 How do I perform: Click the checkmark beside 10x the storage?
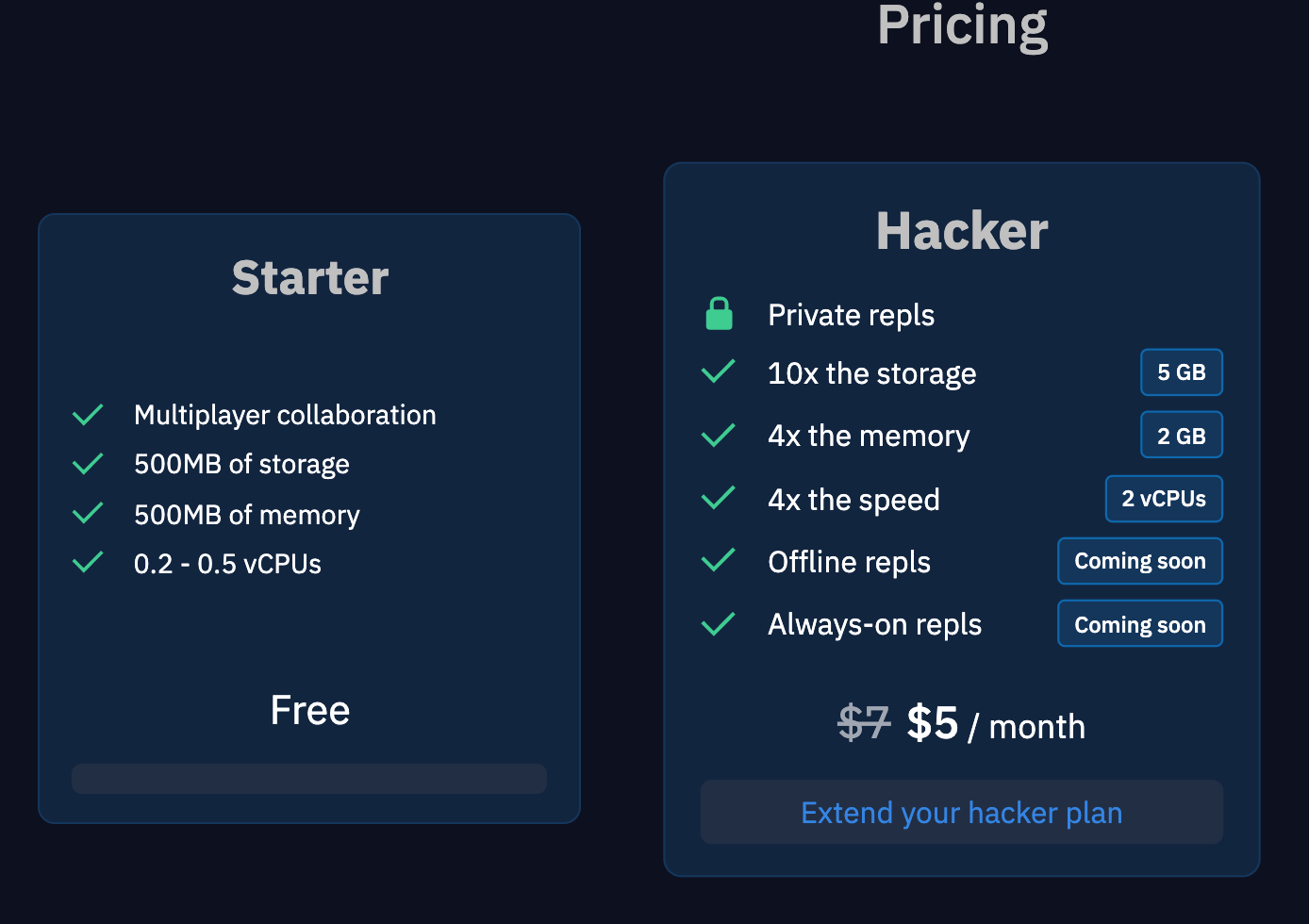(719, 371)
